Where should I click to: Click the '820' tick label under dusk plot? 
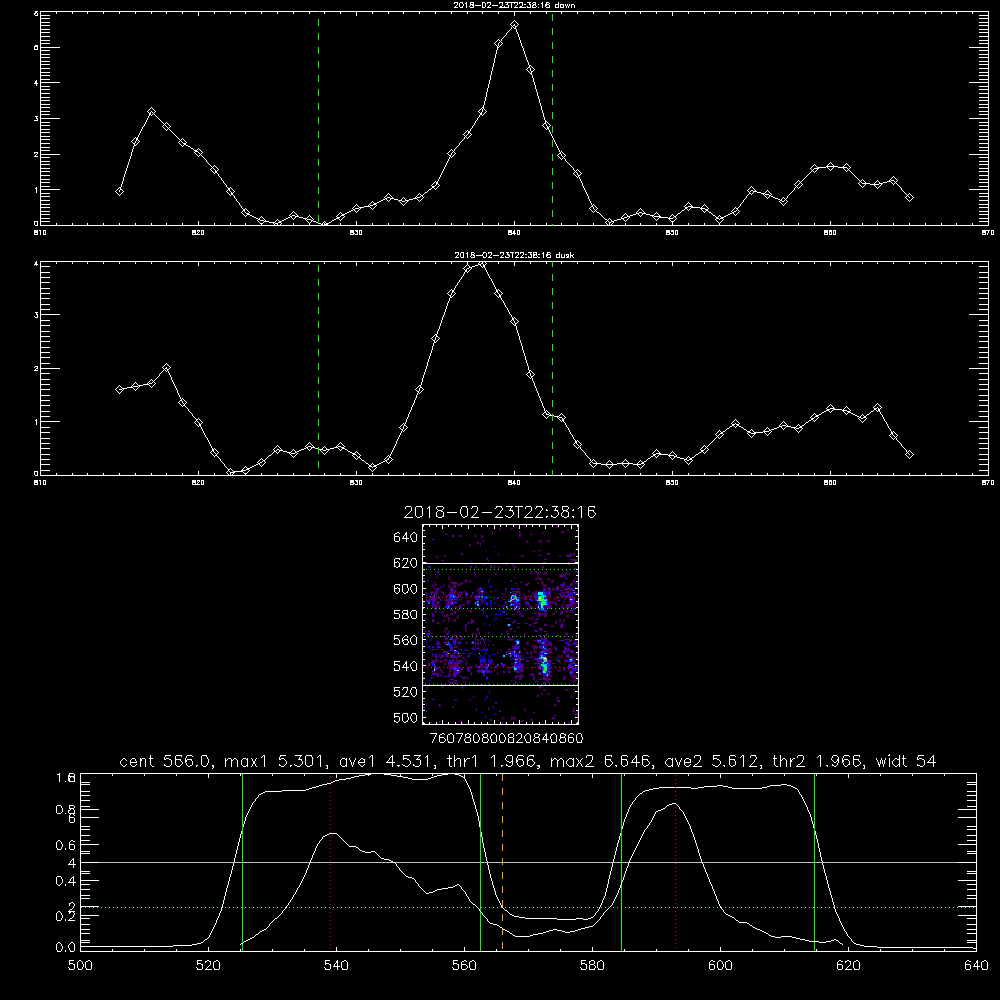(x=198, y=483)
